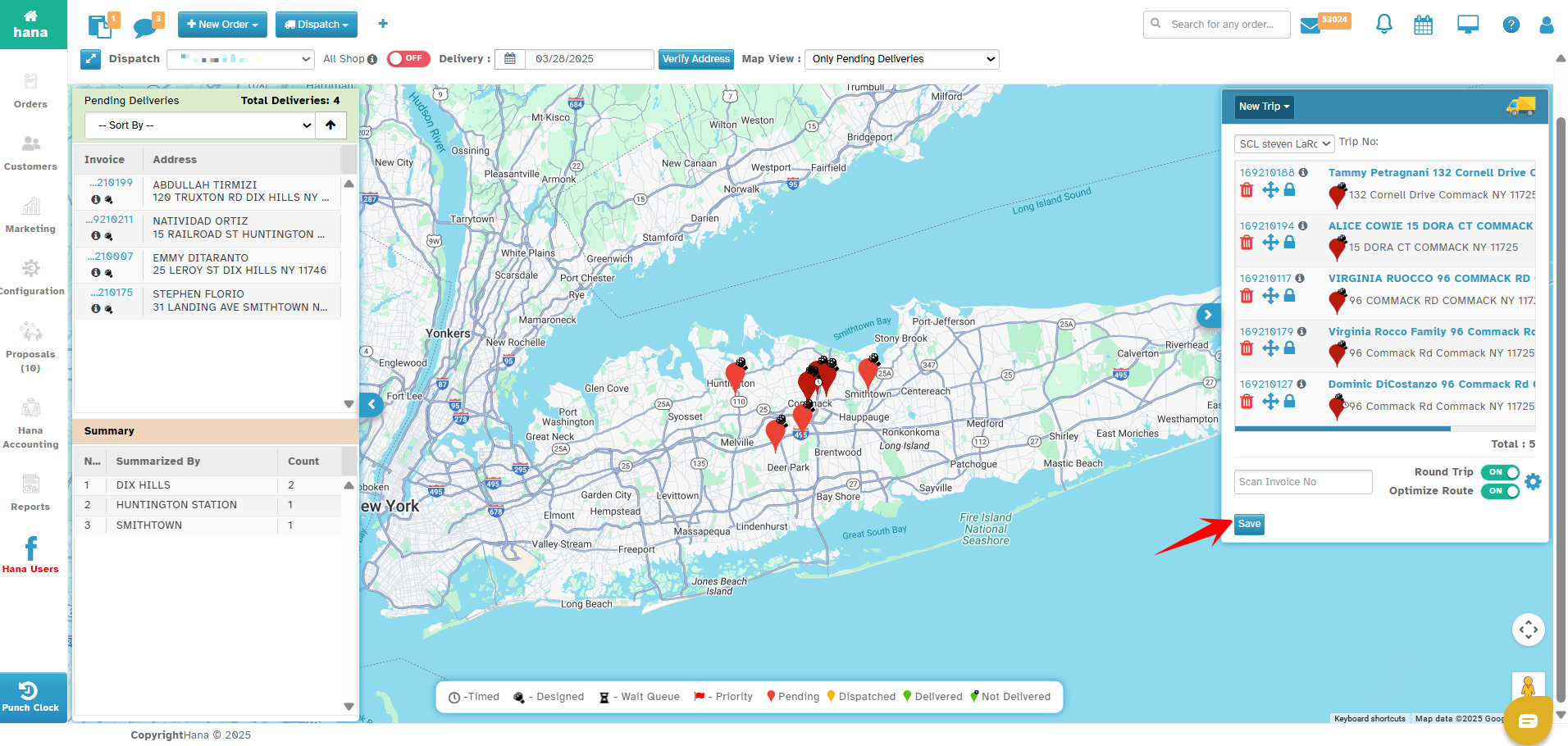
Task: Go to Configuration in sidebar
Action: click(30, 278)
